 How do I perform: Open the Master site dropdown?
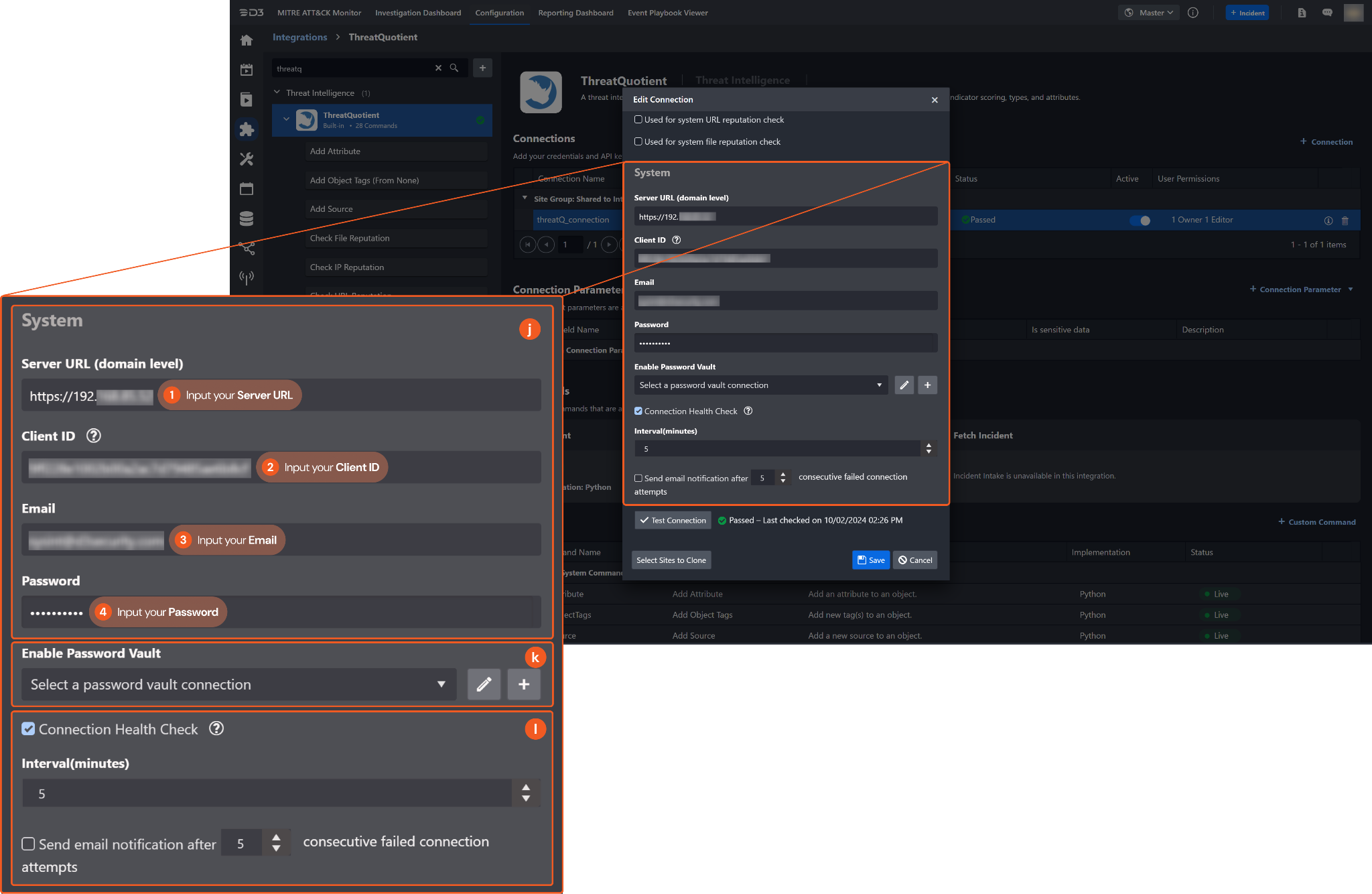pyautogui.click(x=1149, y=13)
